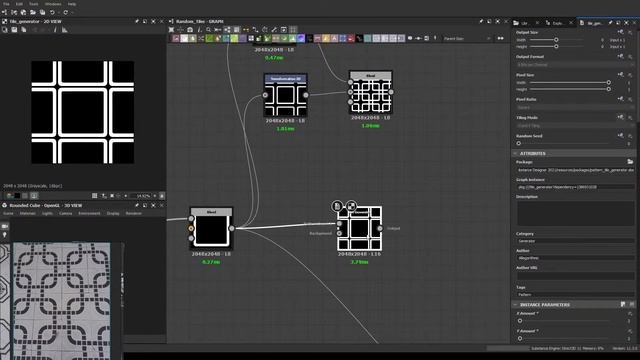
Task: Adjust the Output Size Height slider
Action: pos(556,47)
